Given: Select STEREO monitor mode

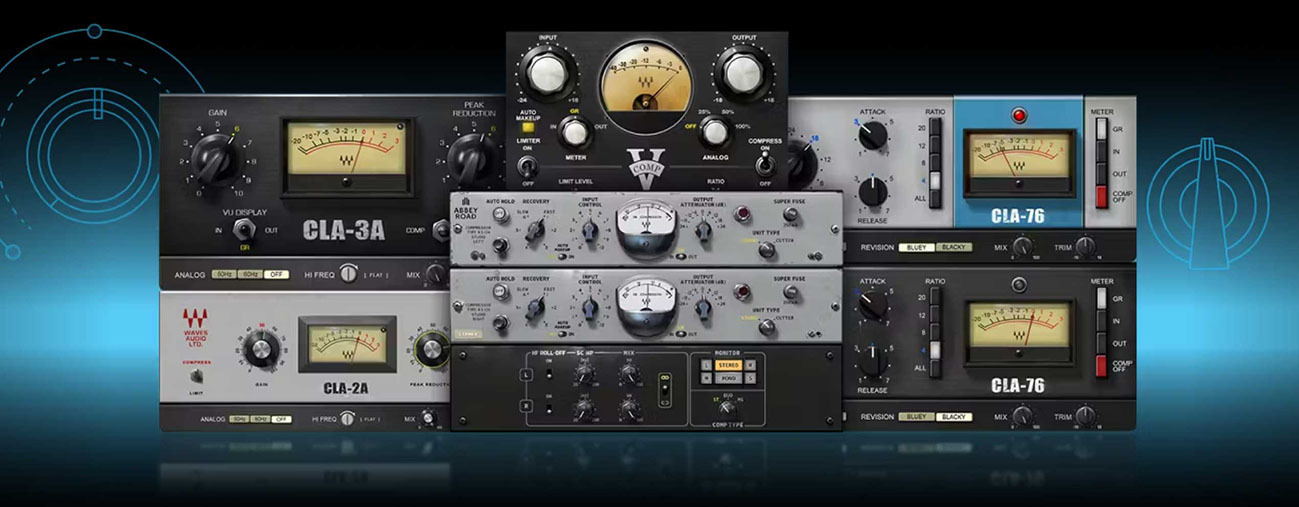Looking at the screenshot, I should point(729,365).
